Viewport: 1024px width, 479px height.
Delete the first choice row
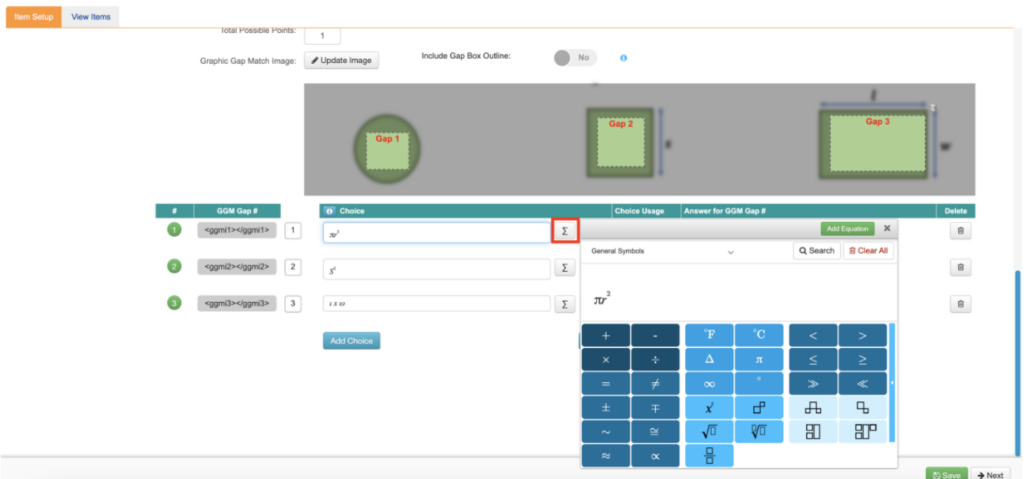pos(960,231)
